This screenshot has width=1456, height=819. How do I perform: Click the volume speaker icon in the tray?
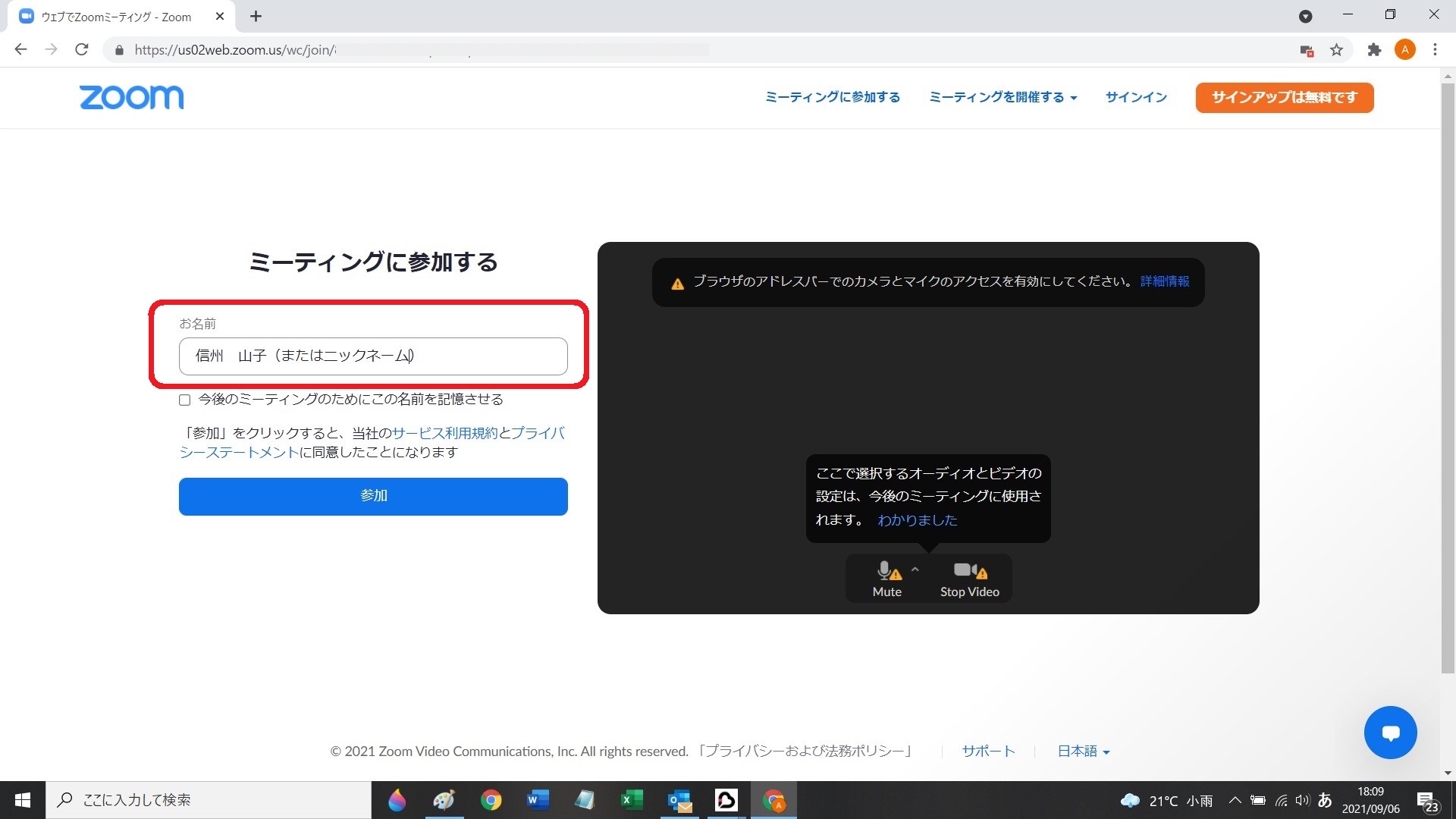[x=1303, y=800]
